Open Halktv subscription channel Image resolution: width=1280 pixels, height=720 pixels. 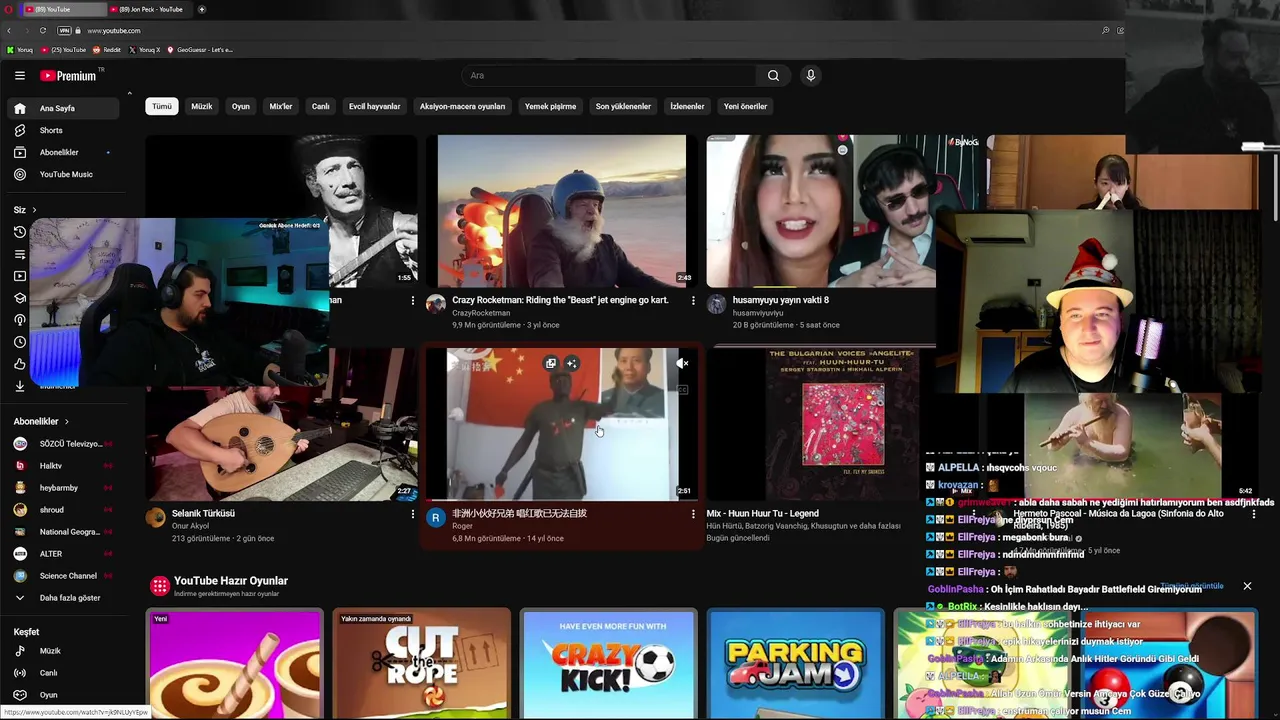(62, 466)
